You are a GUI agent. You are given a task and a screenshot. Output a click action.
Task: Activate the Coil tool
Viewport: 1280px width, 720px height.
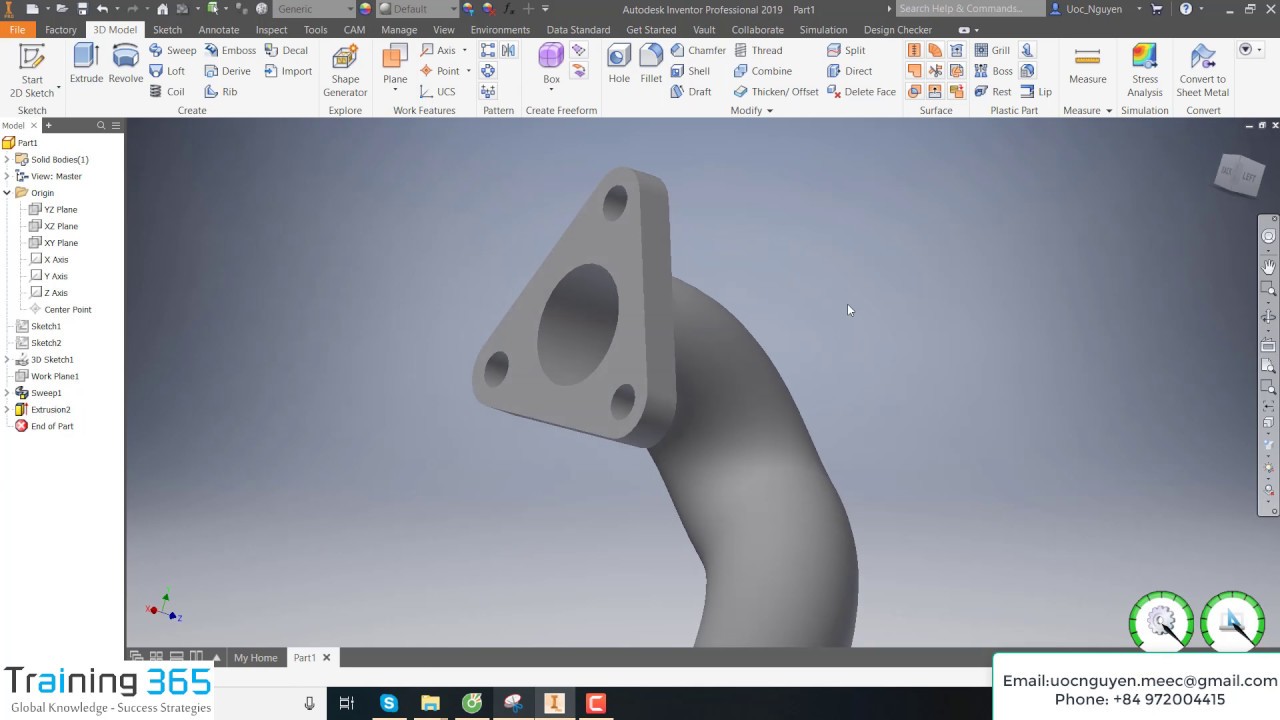pos(167,91)
